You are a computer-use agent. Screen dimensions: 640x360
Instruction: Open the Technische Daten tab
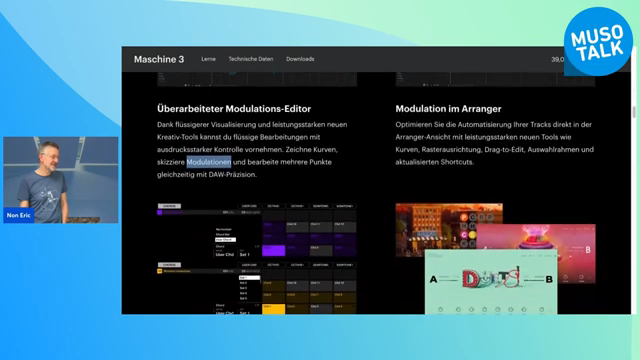[251, 59]
